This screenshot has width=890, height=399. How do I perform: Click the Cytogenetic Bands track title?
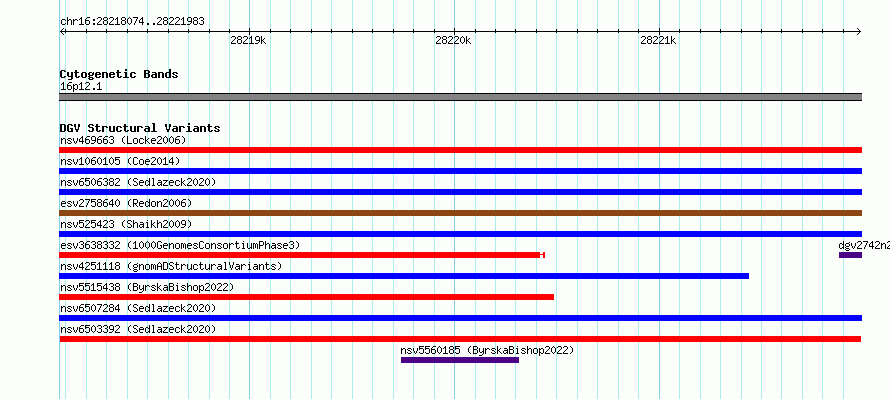pos(119,74)
